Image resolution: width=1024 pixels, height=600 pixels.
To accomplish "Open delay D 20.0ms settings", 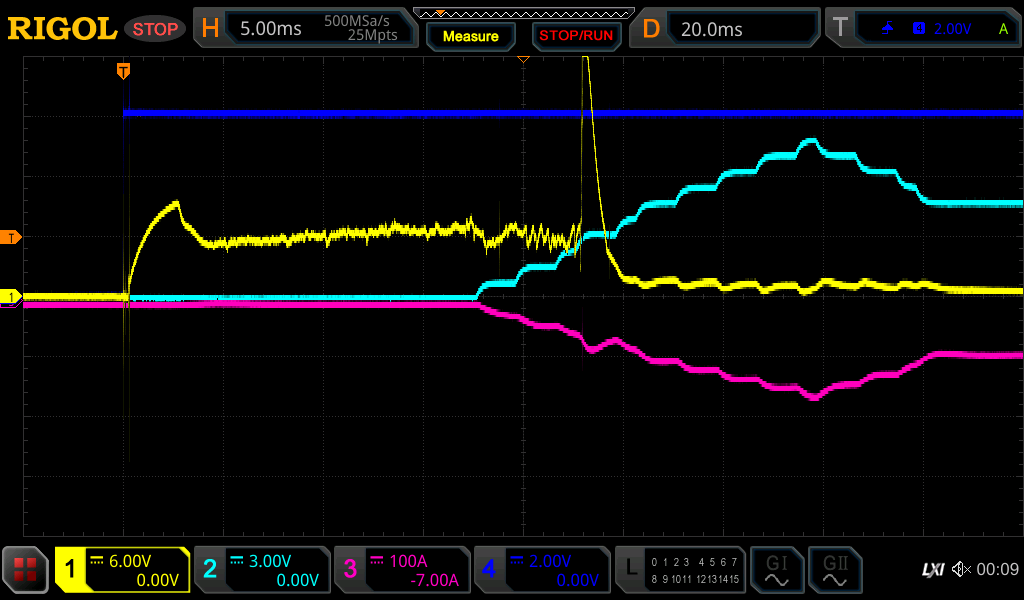I will [x=725, y=29].
